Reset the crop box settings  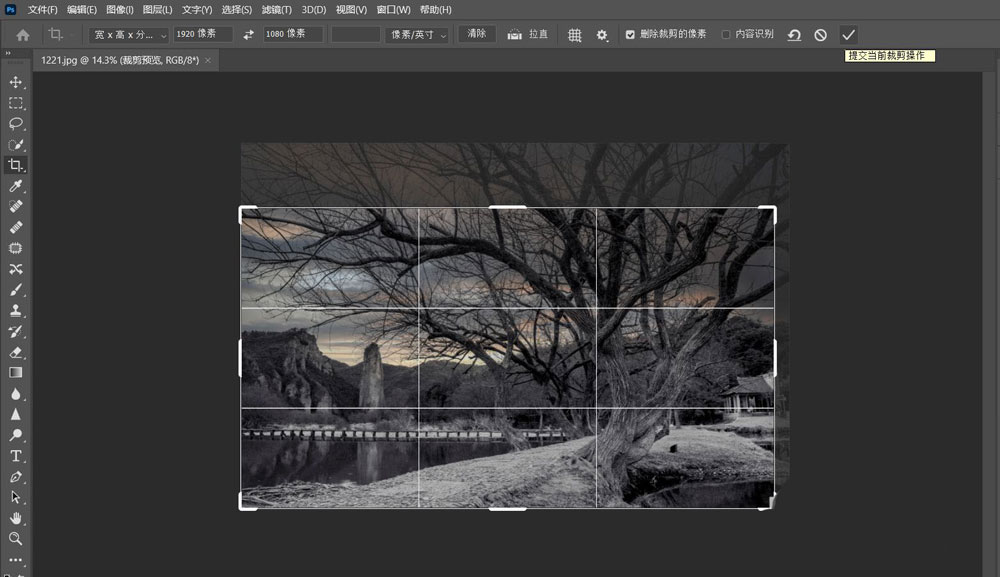click(x=794, y=35)
